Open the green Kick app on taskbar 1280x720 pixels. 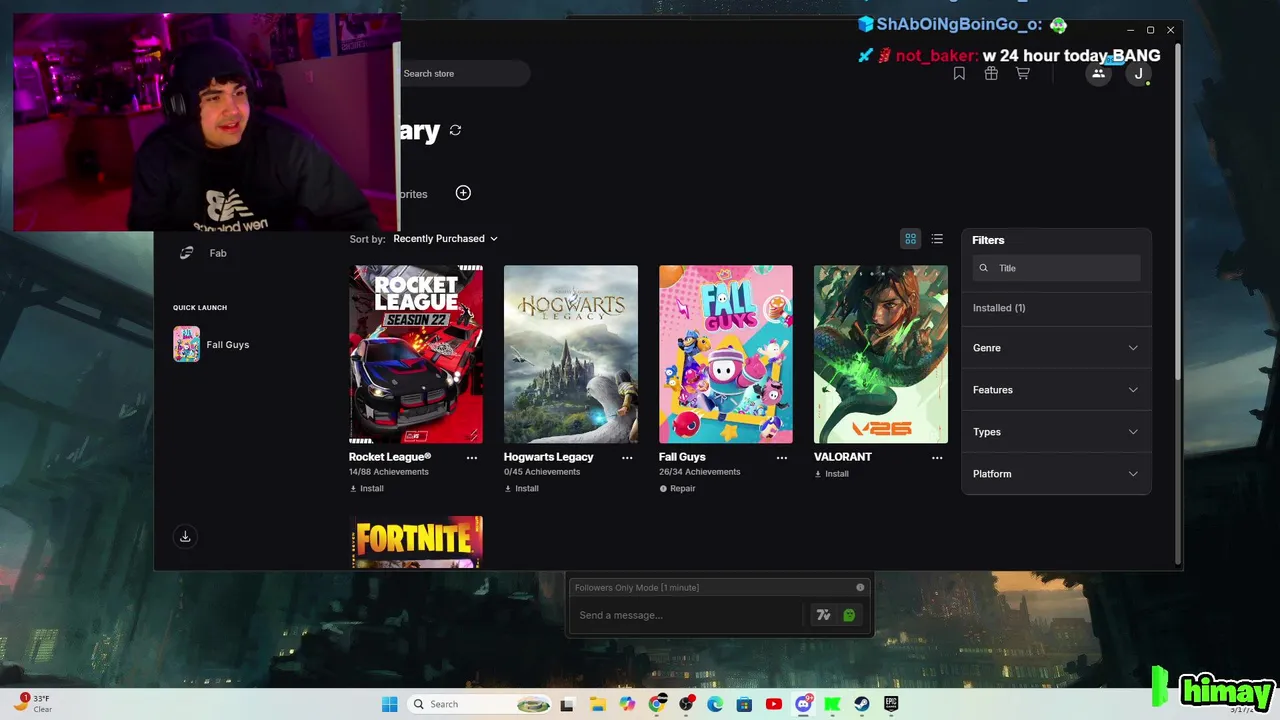[832, 704]
